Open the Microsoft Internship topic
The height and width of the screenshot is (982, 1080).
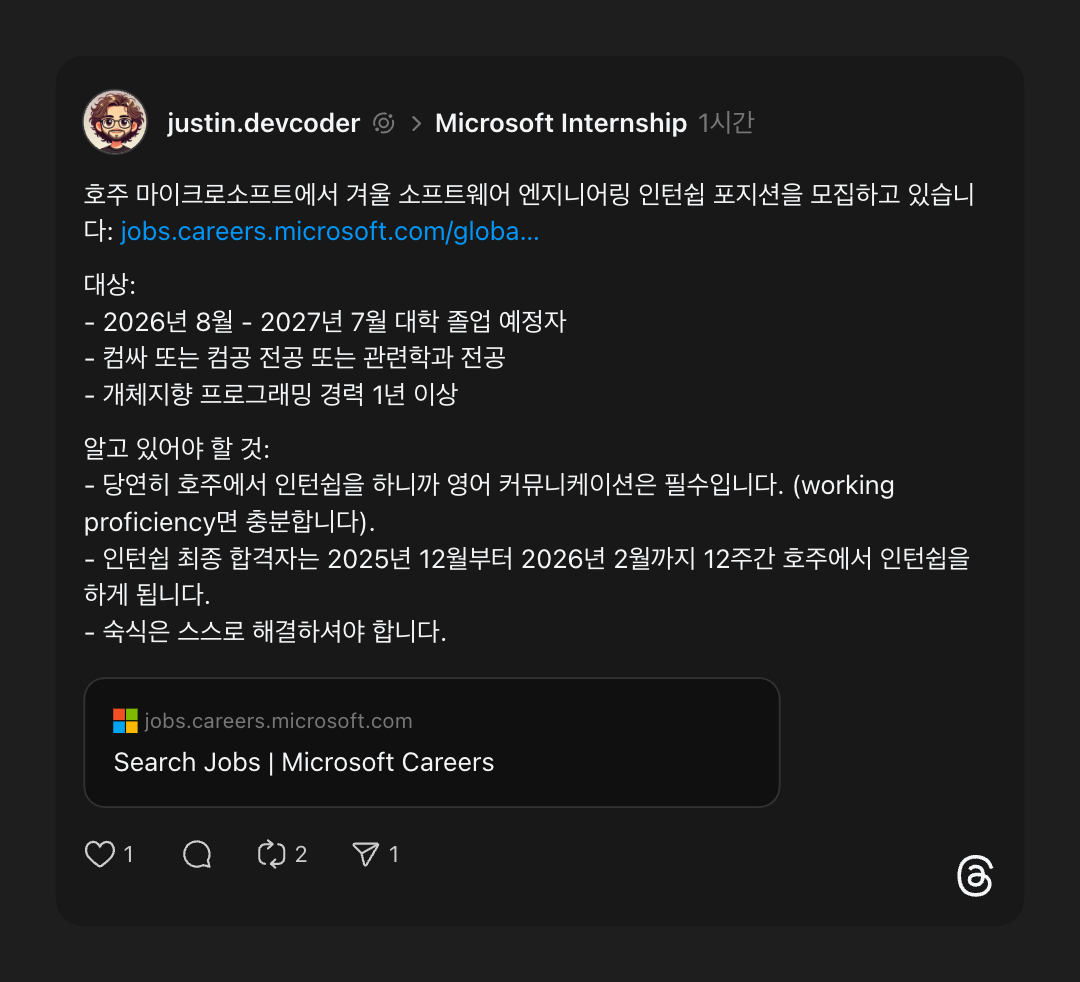point(561,123)
